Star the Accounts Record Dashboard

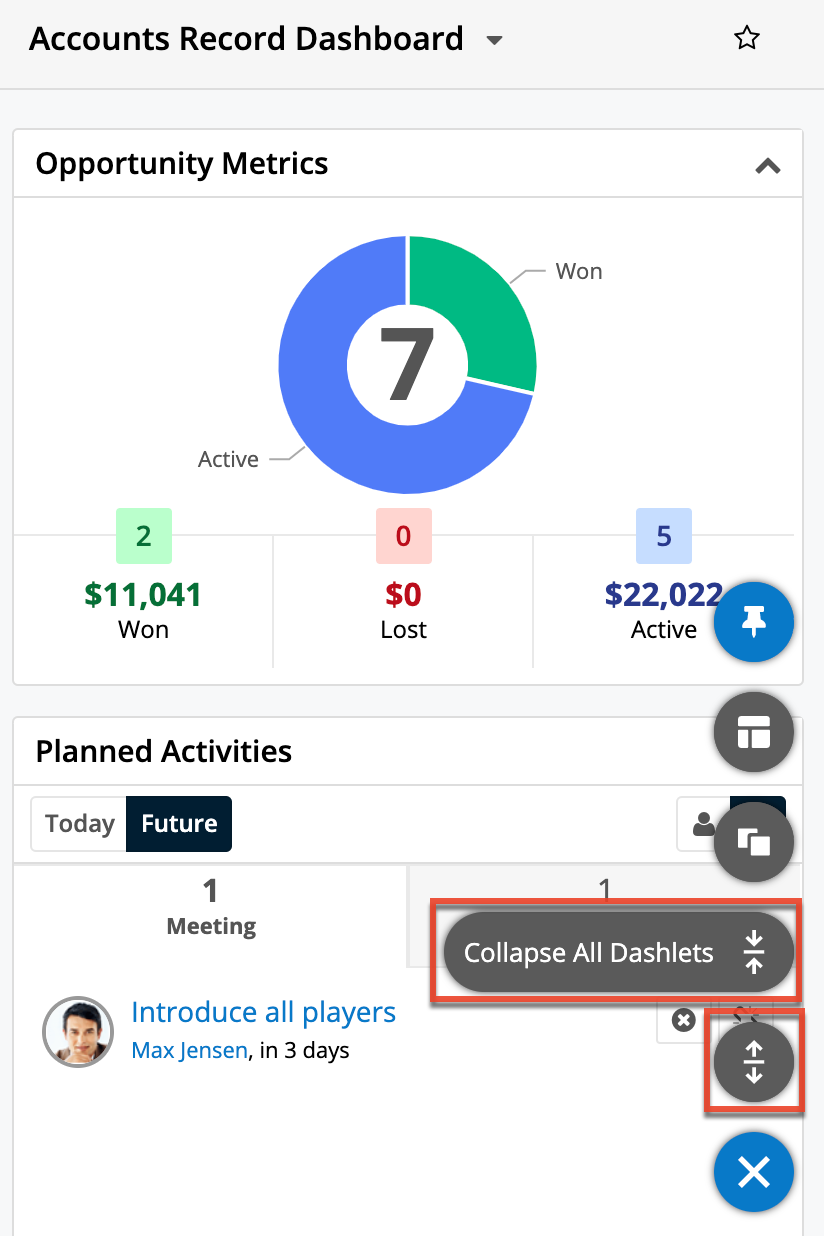tap(746, 37)
